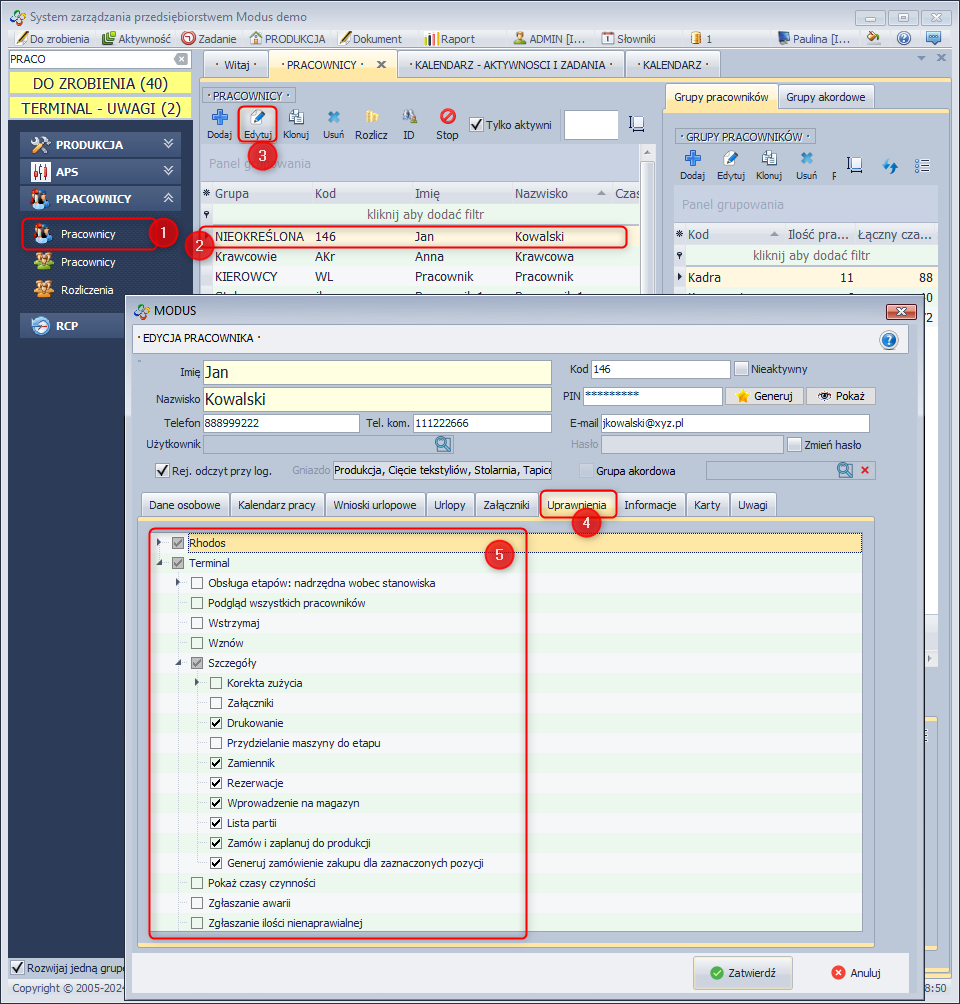Open the Grupy akordowe tab
Image resolution: width=960 pixels, height=1004 pixels.
826,97
